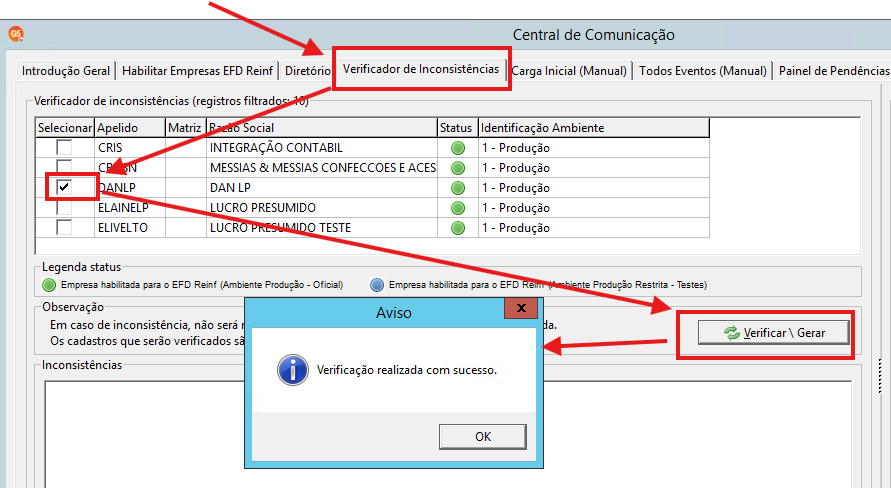Image resolution: width=891 pixels, height=488 pixels.
Task: Click green status circle for DAN LP row
Action: click(x=457, y=187)
